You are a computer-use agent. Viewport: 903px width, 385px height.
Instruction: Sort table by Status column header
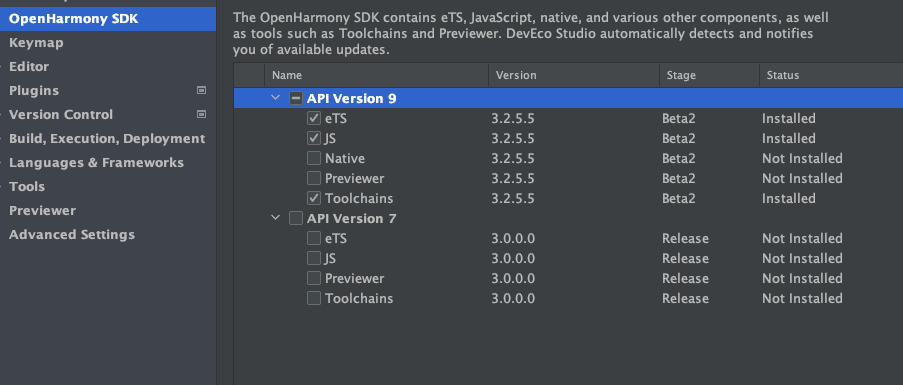click(831, 75)
